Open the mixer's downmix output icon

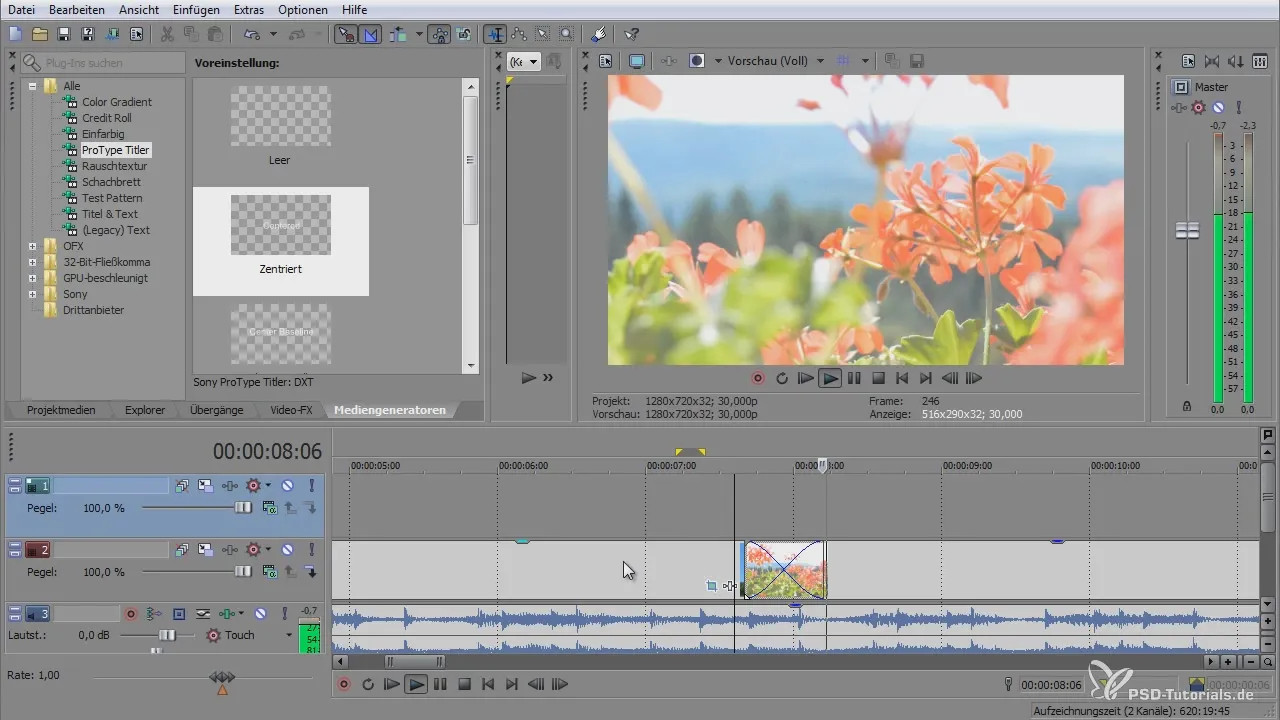1212,61
